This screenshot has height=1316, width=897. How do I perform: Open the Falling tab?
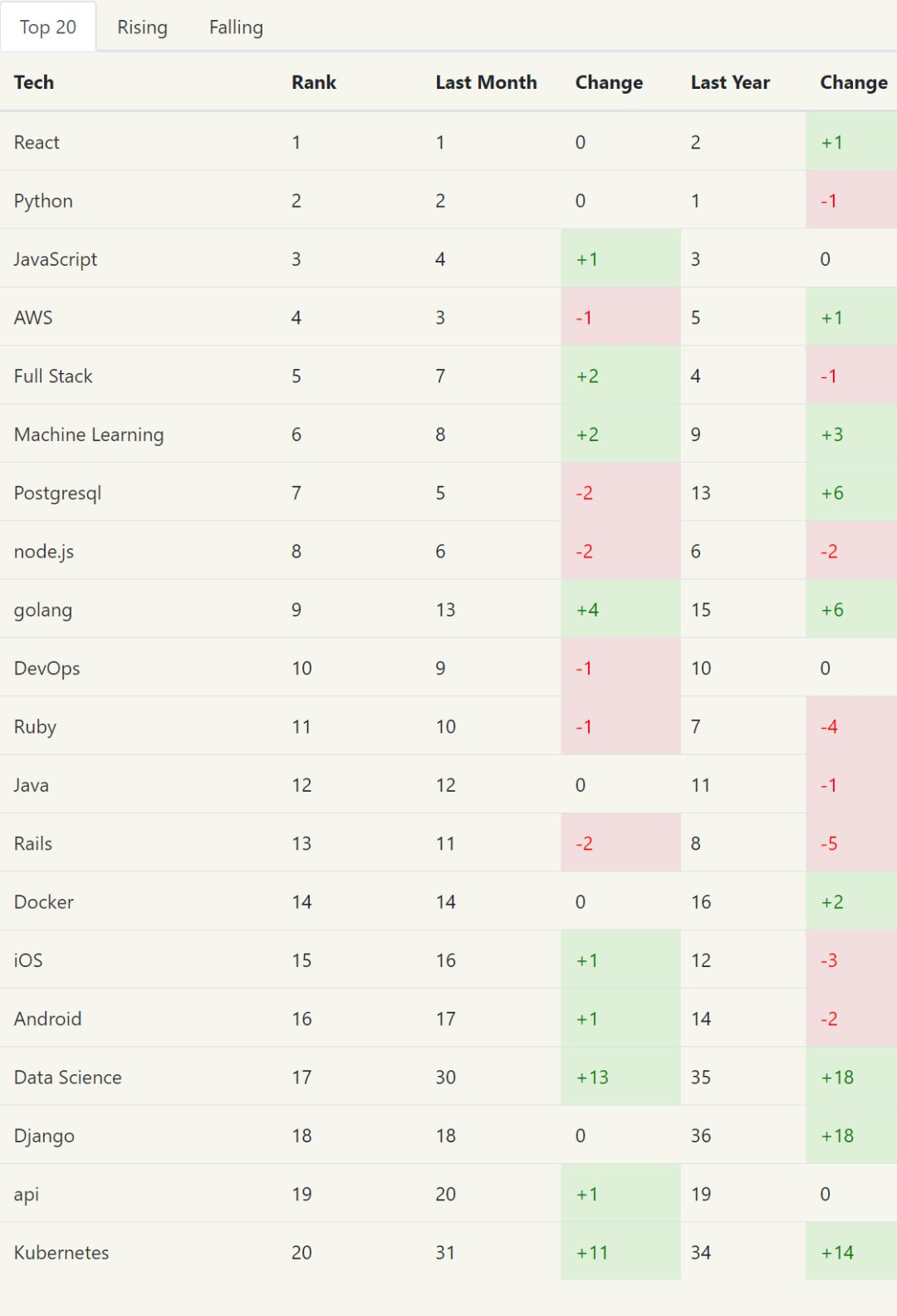click(236, 27)
